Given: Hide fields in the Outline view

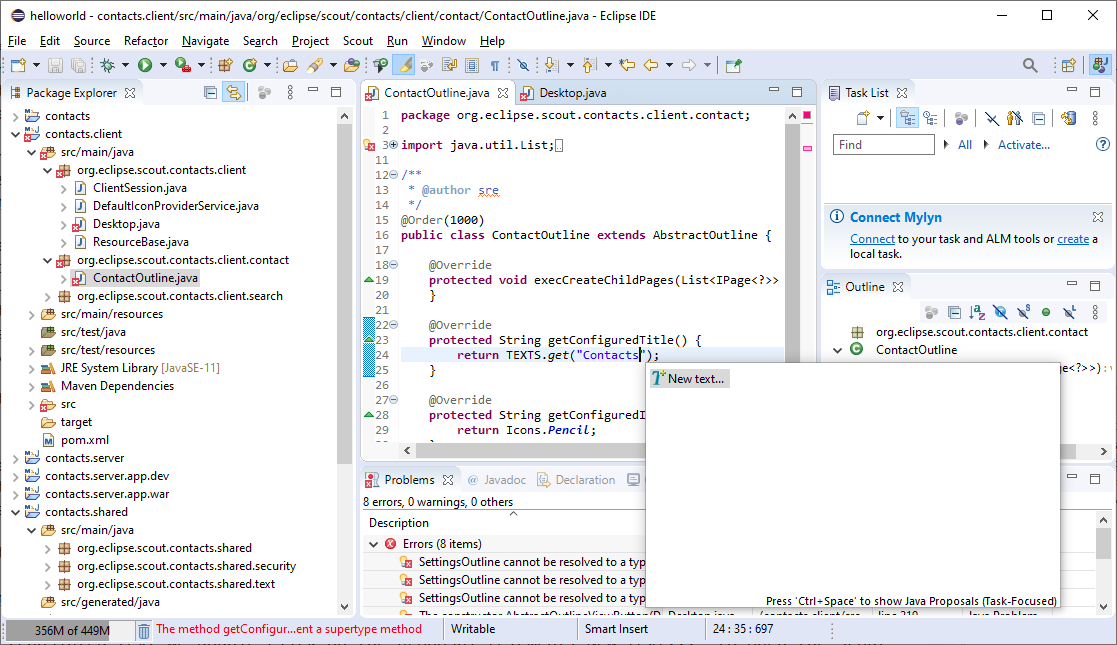Looking at the screenshot, I should pos(1000,312).
